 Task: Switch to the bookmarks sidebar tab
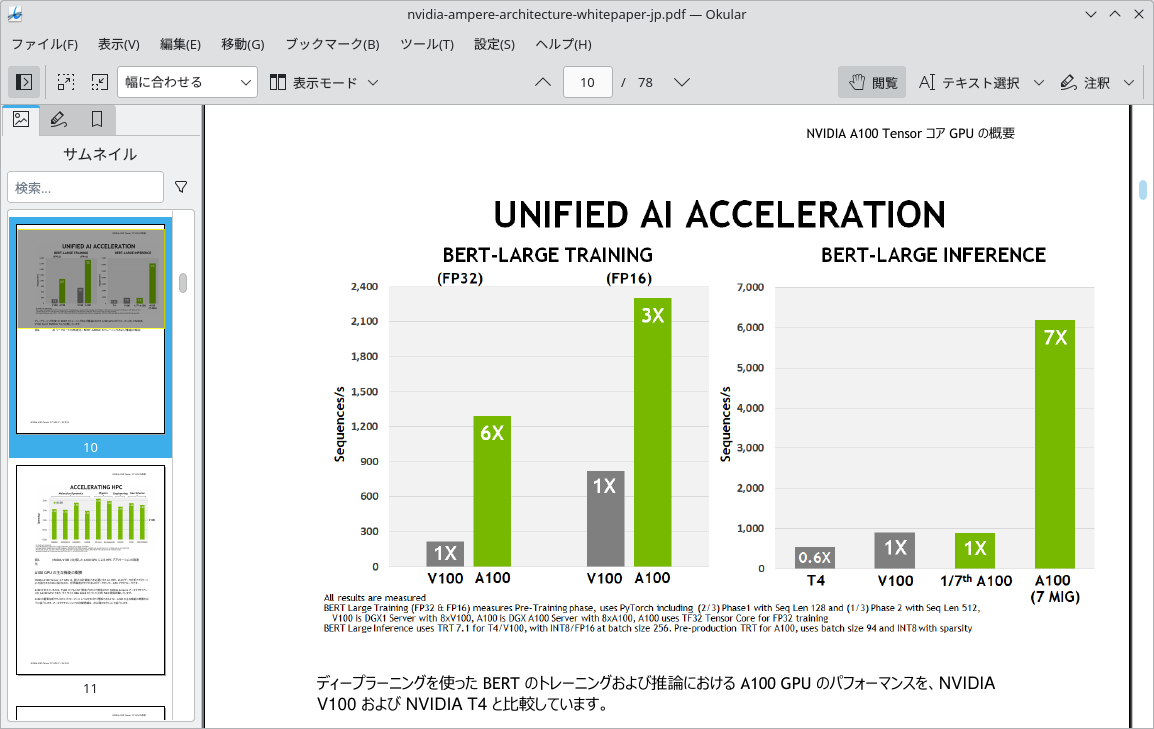click(x=96, y=119)
